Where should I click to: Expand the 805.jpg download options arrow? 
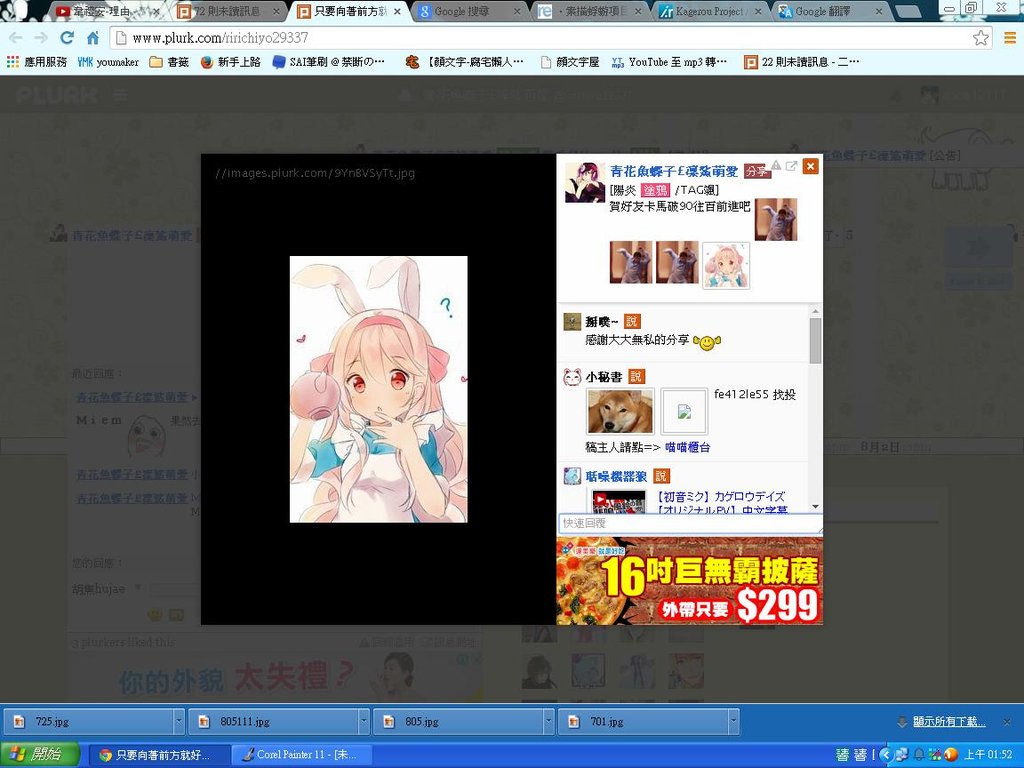pos(549,722)
